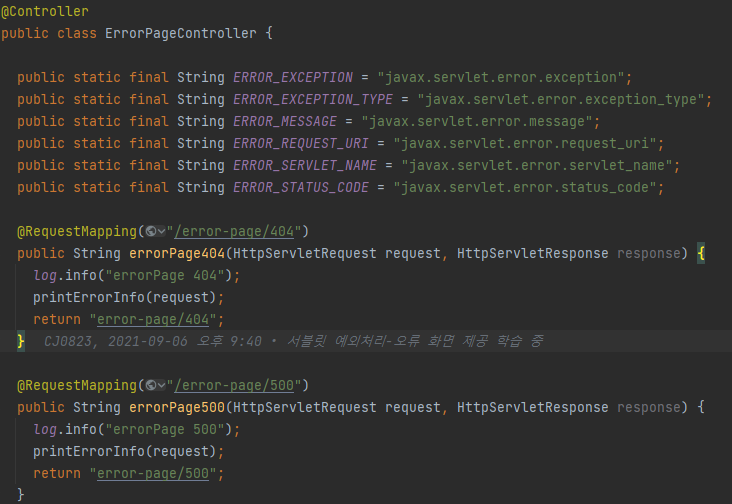Place cursor on class name ErrorPageController

[181, 34]
